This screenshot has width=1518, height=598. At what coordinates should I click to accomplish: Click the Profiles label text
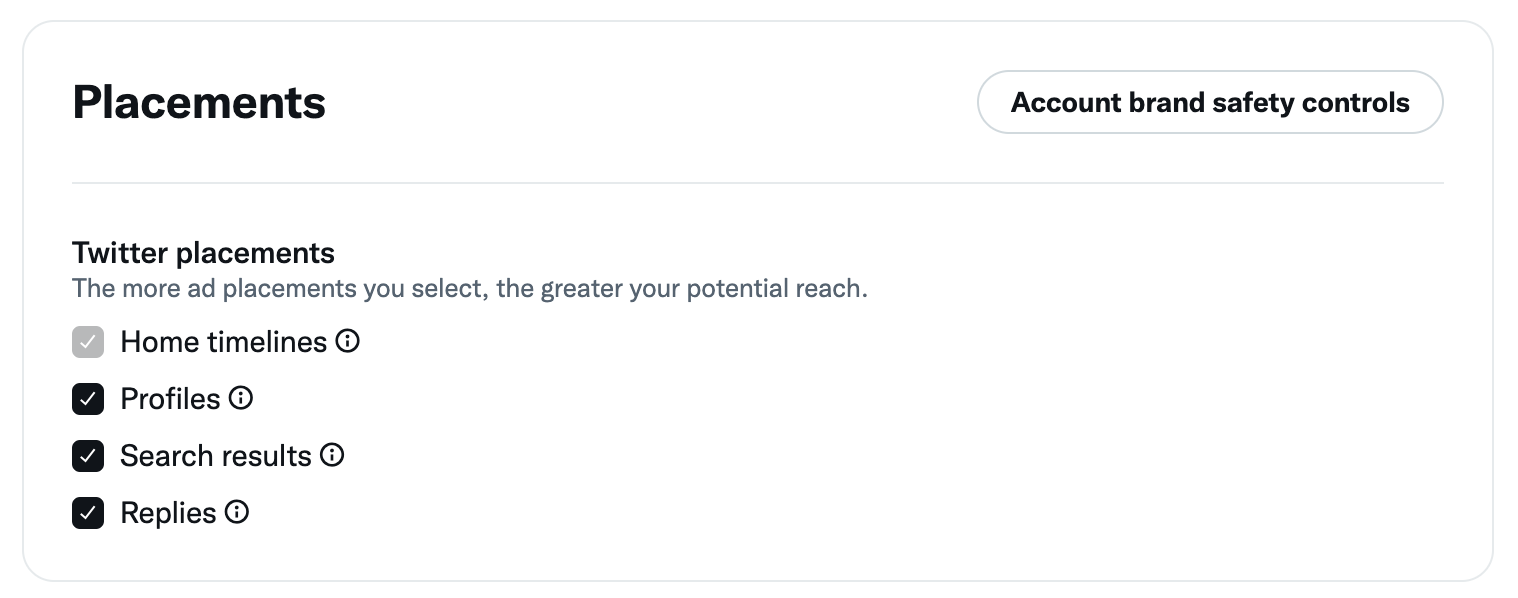click(x=170, y=399)
